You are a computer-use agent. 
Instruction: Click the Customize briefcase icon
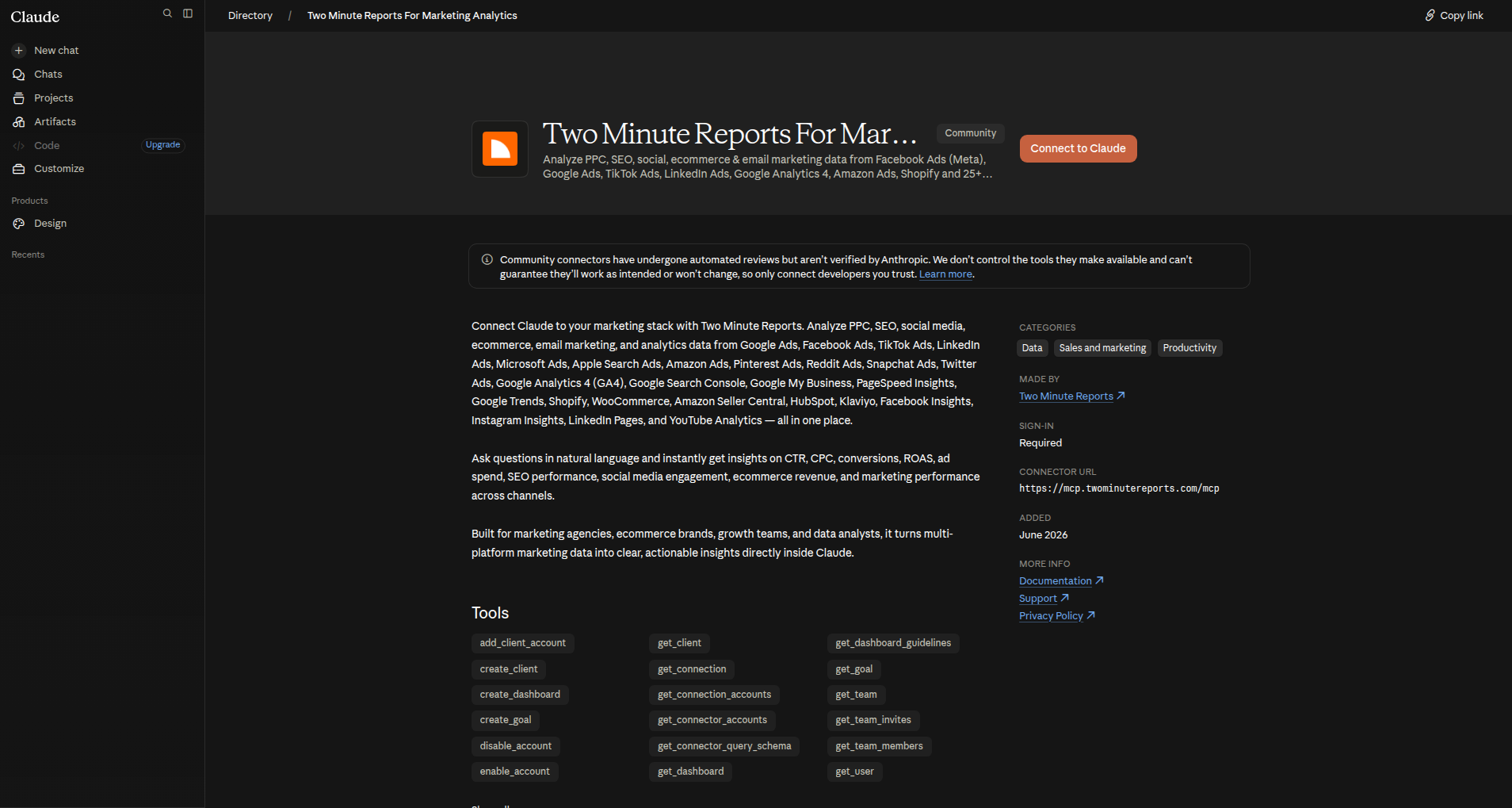click(x=19, y=169)
